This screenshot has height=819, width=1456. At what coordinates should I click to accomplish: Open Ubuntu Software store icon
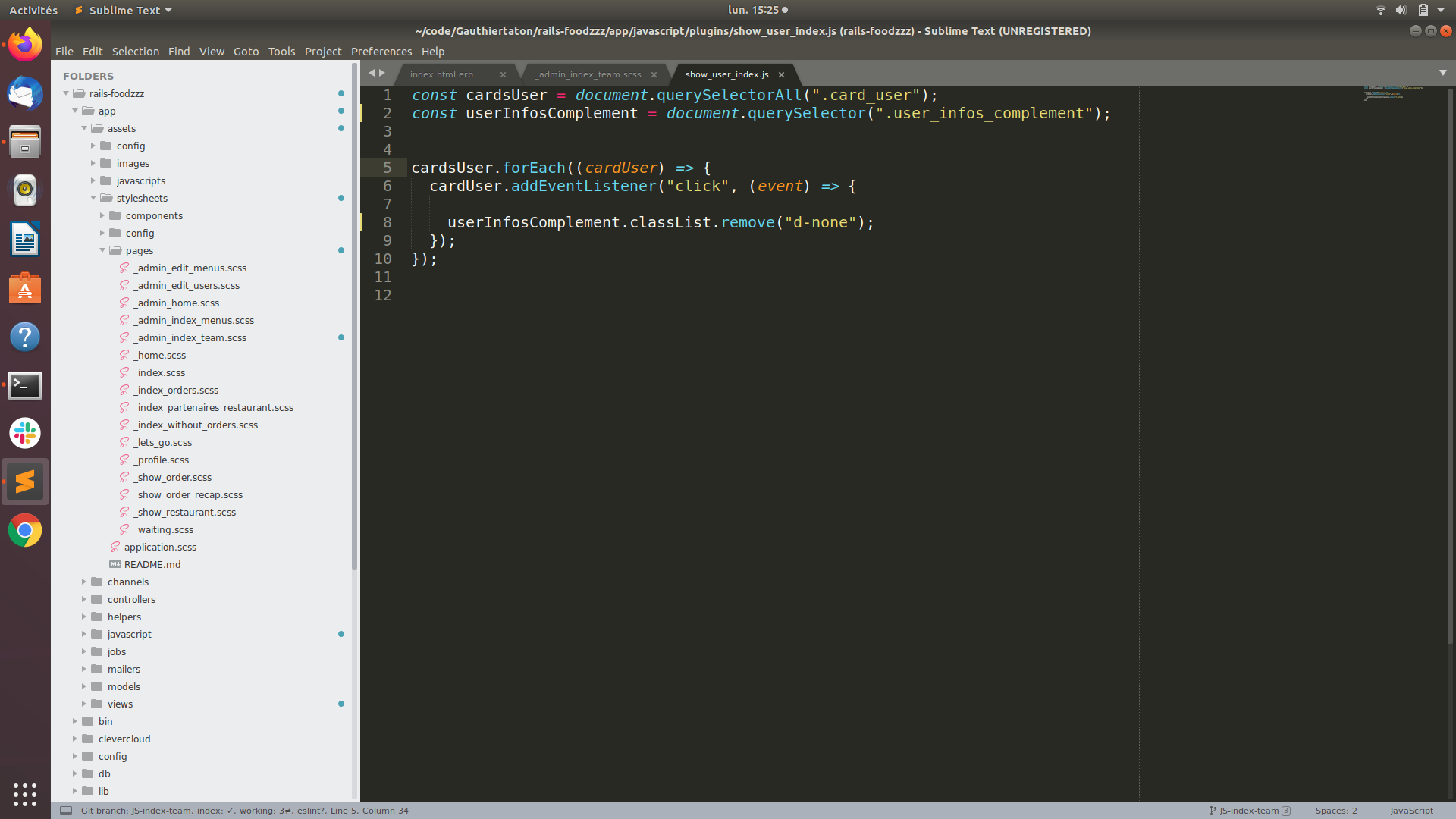25,288
